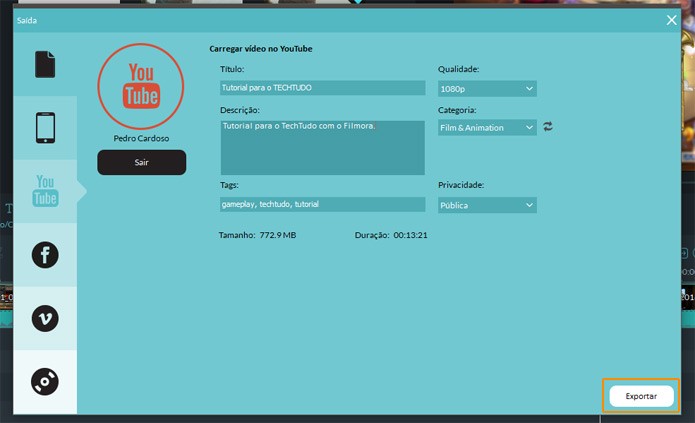Click the Privacidade label
The image size is (695, 423).
(x=461, y=185)
